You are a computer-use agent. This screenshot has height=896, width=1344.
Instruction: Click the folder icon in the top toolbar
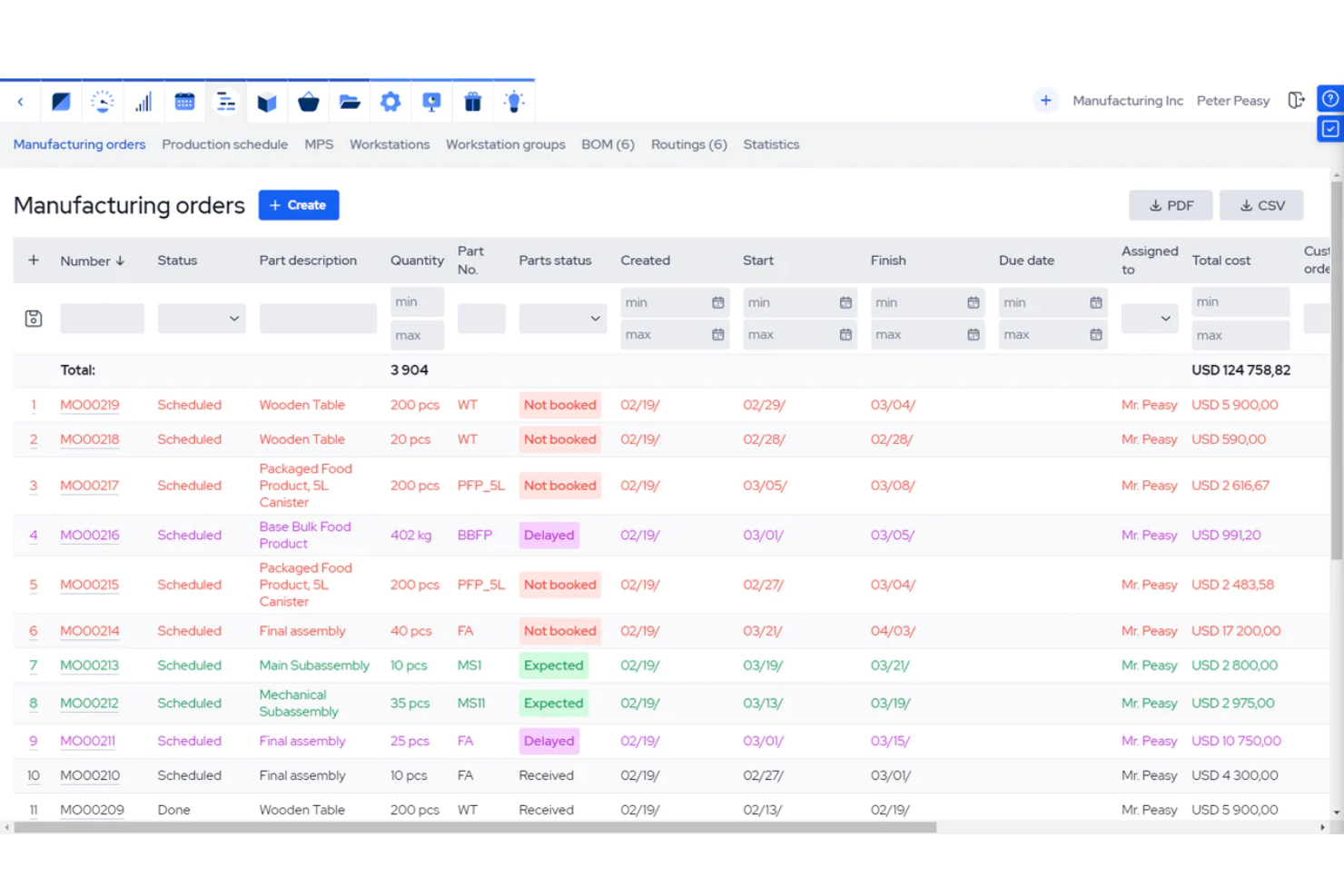click(350, 101)
